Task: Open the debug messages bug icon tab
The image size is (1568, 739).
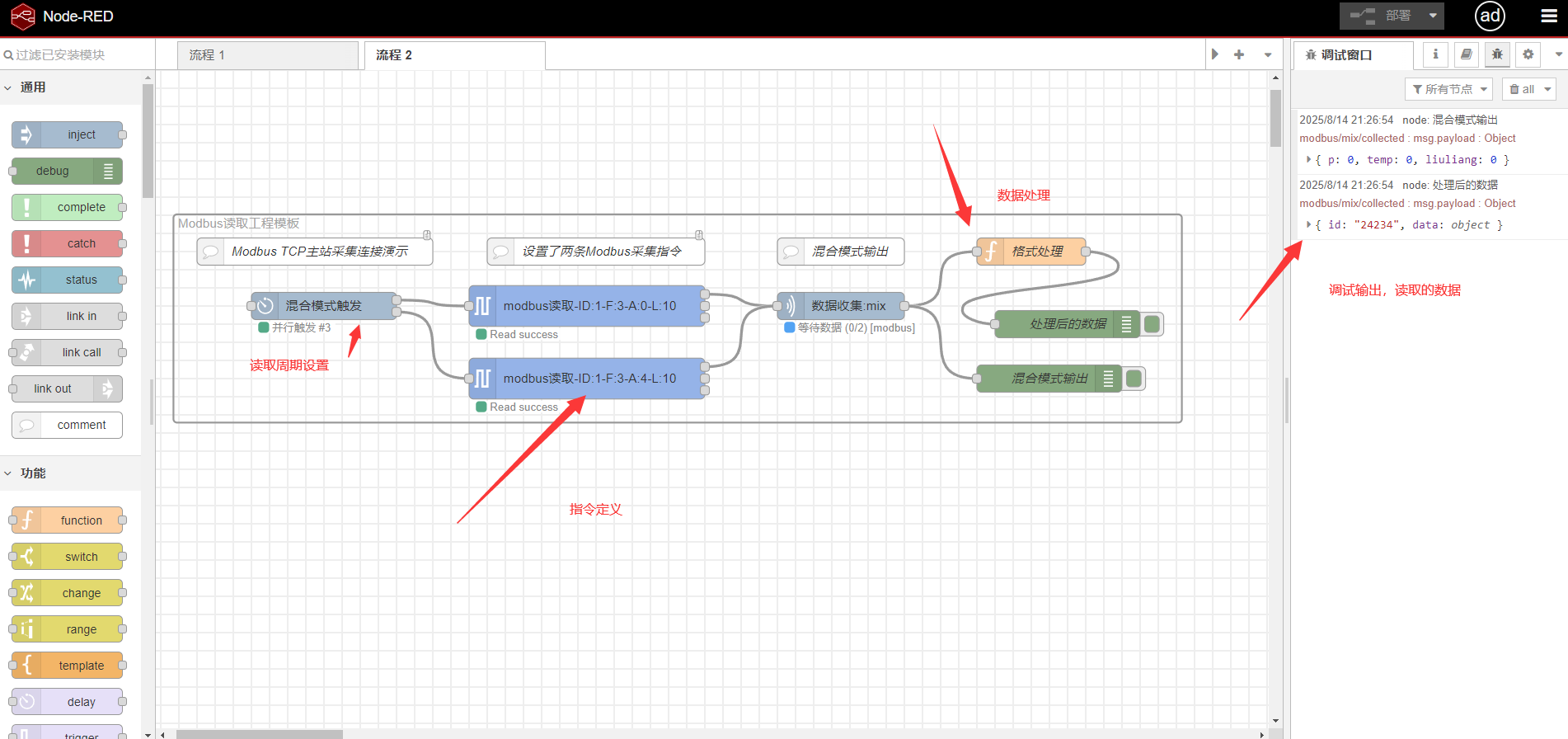Action: coord(1497,54)
